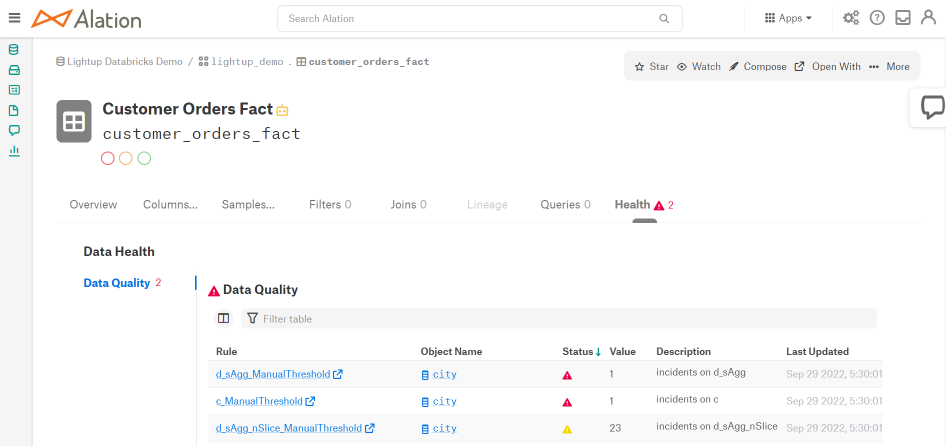Viewport: 946px width, 446px height.
Task: Open file systems drive icon in sidebar
Action: (x=14, y=70)
